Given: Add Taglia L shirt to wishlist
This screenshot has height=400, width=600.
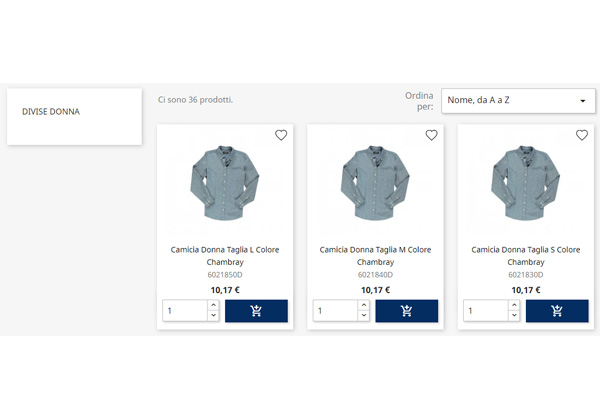Looking at the screenshot, I should [281, 135].
